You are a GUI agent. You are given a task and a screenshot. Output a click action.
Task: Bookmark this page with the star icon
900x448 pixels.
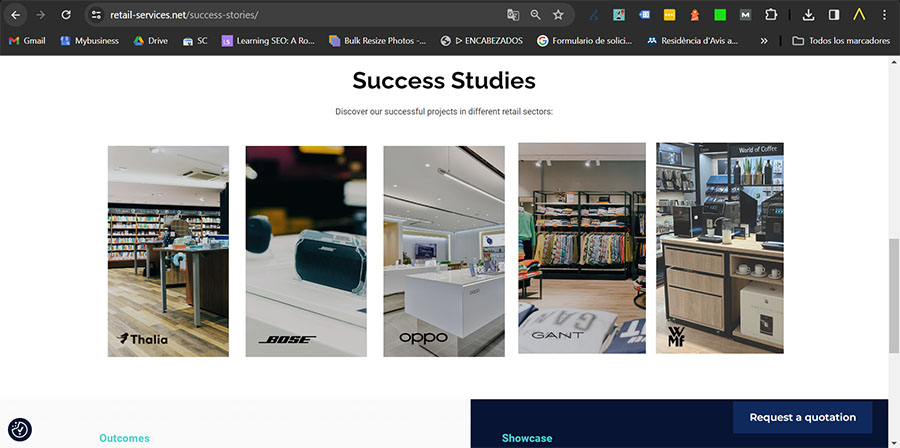point(558,15)
